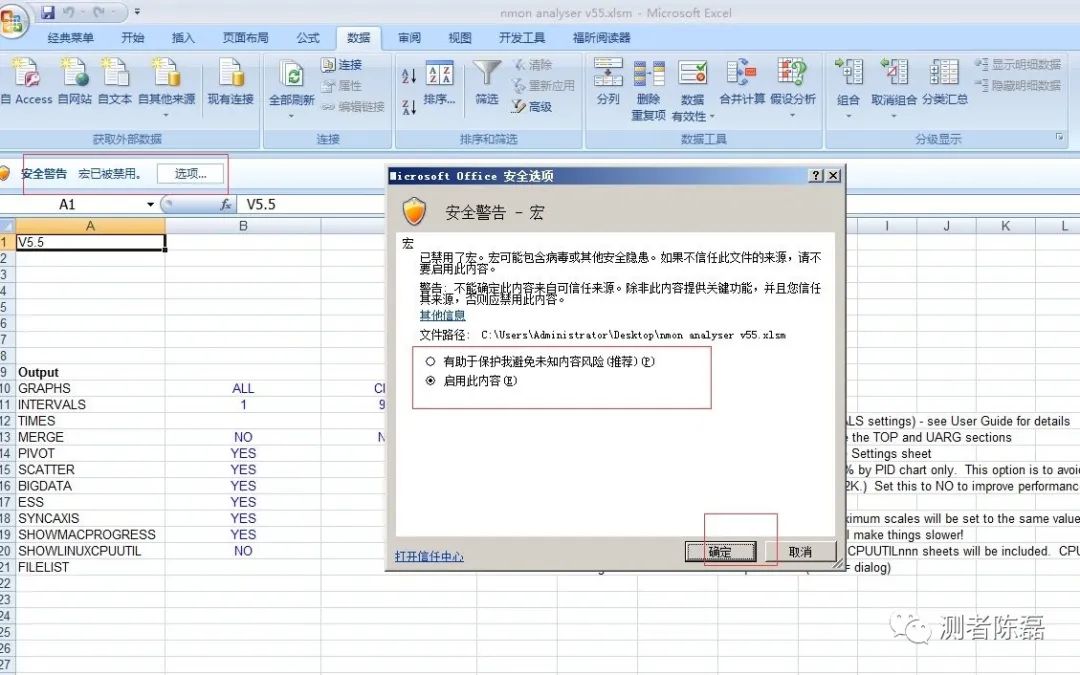This screenshot has width=1080, height=675.
Task: Open the Connections command
Action: point(342,65)
